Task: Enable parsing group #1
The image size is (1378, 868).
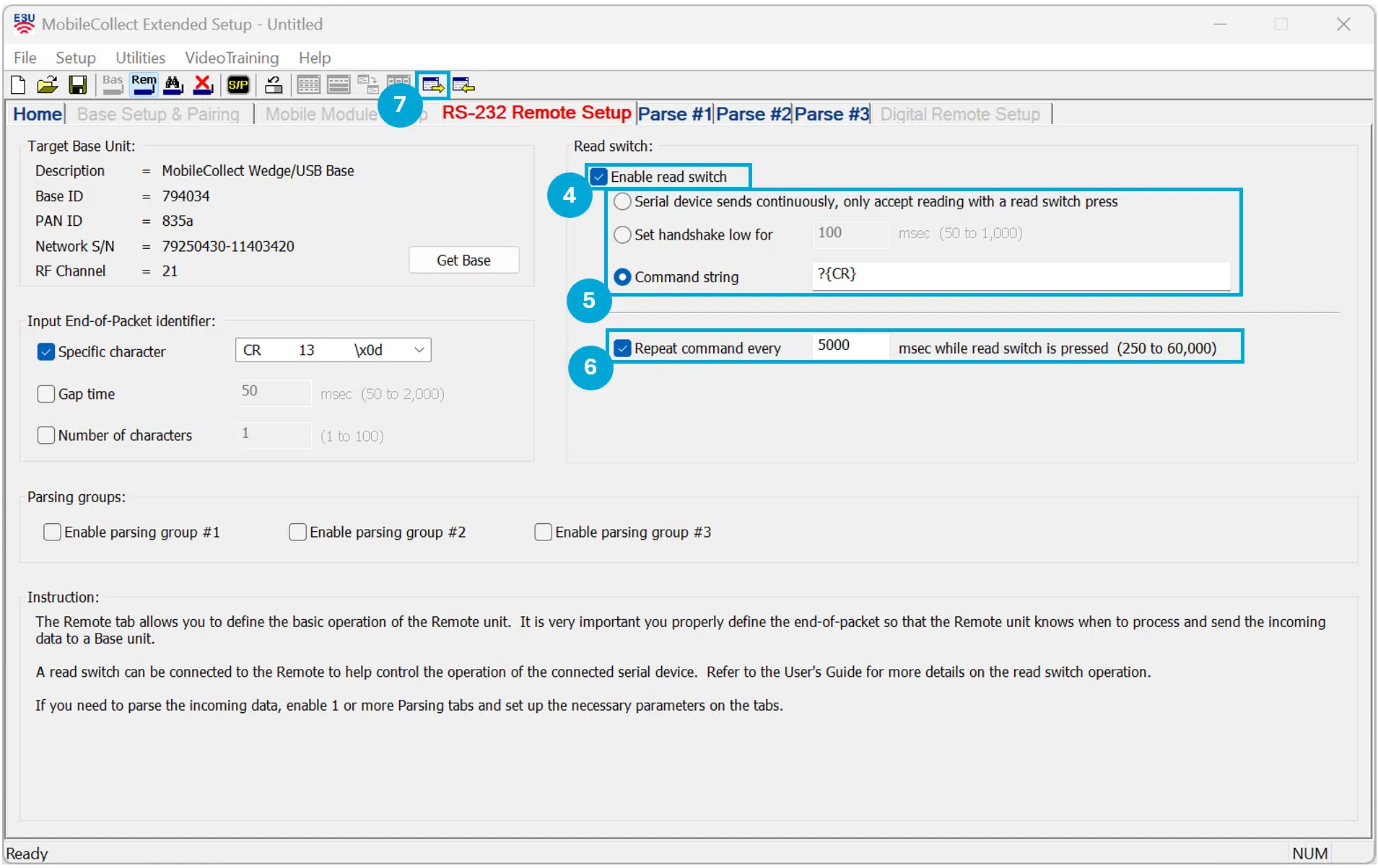Action: 52,532
